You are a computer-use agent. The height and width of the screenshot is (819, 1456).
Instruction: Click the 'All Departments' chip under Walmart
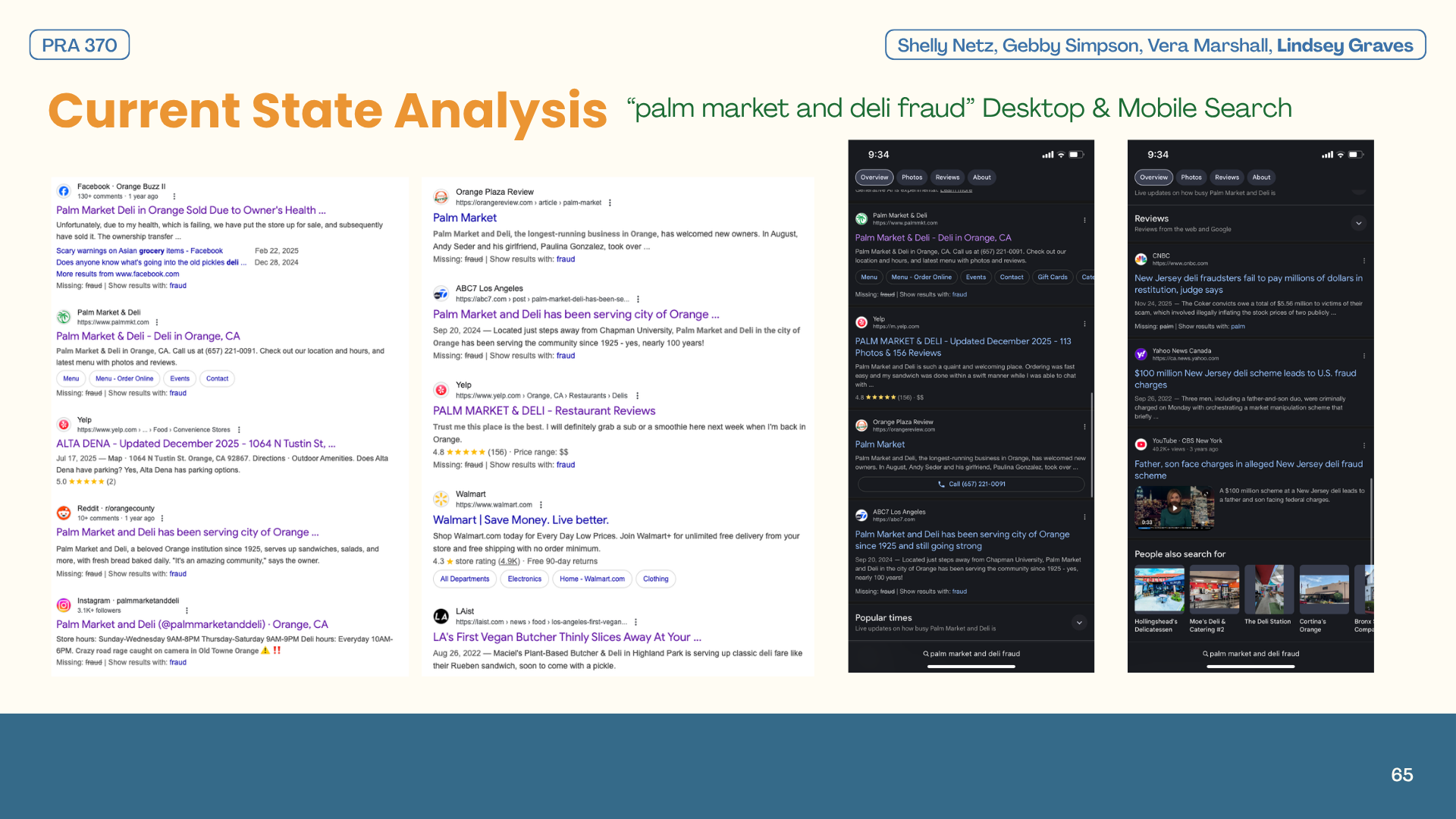(465, 579)
